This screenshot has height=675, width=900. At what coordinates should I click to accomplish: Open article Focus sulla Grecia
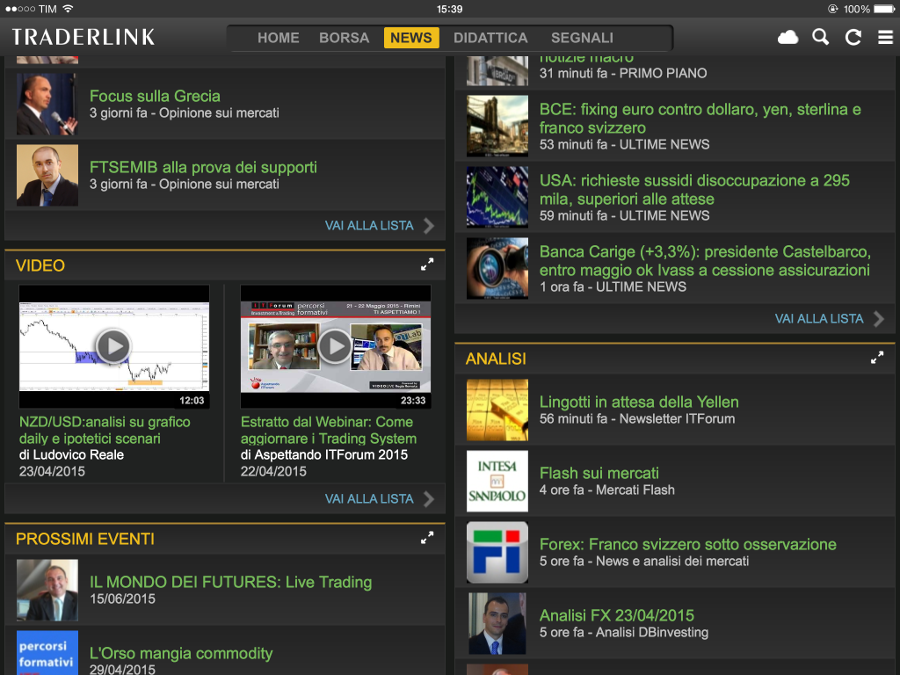tap(155, 96)
